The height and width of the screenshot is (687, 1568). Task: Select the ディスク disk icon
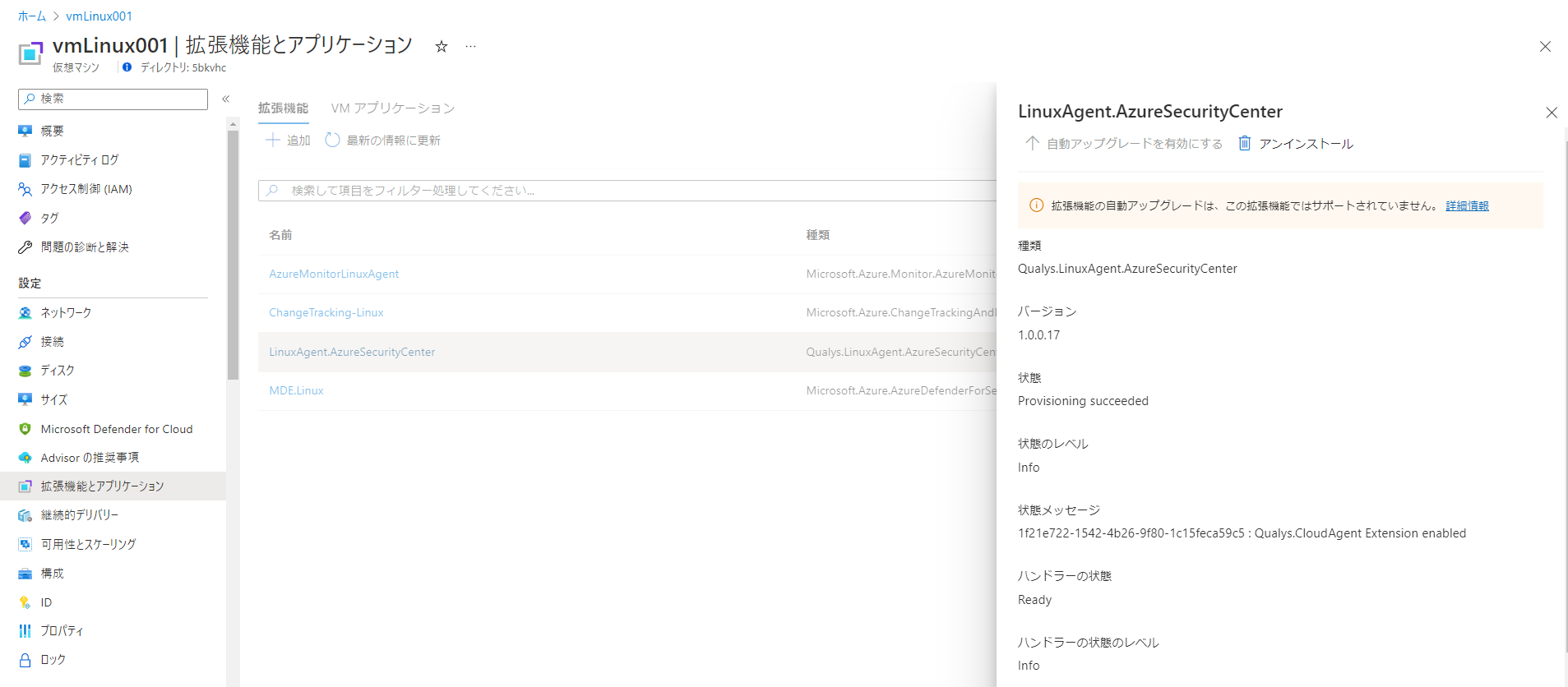(x=25, y=371)
